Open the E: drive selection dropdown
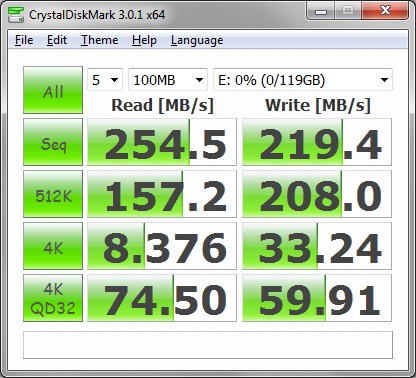Image resolution: width=416 pixels, height=378 pixels. point(303,80)
